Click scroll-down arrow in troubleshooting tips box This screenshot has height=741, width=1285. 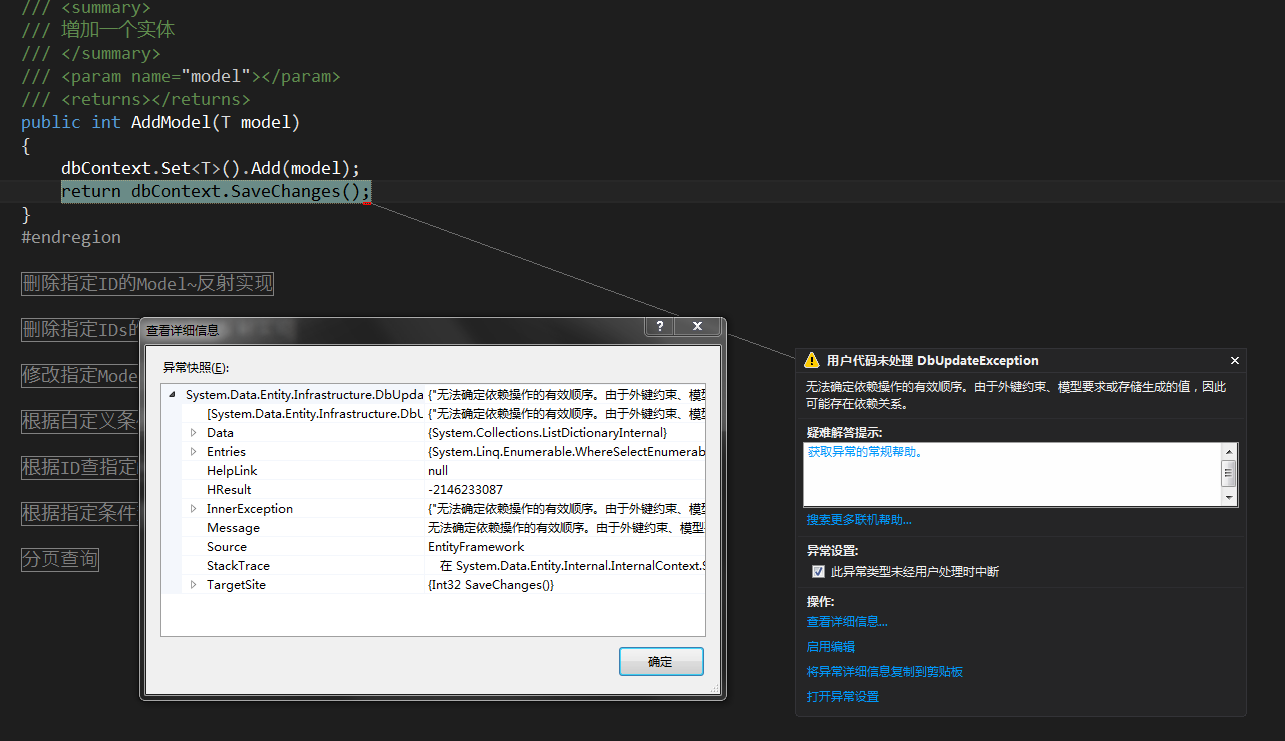coord(1229,497)
